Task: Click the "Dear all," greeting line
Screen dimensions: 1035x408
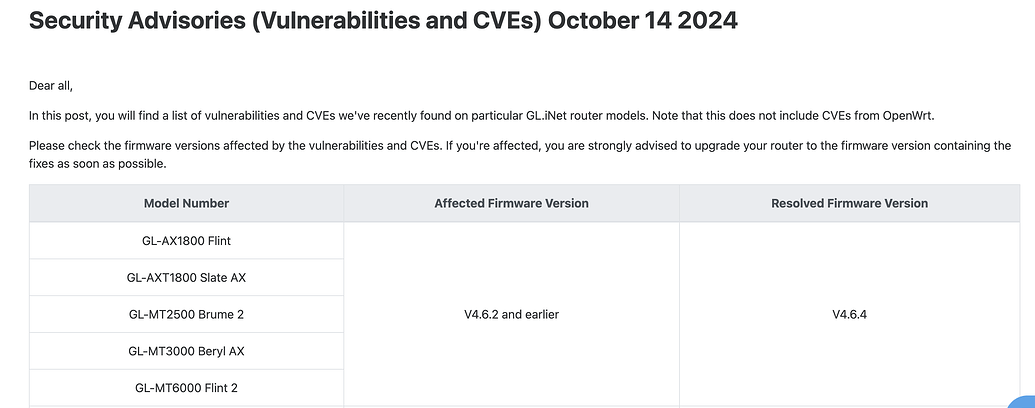Action: pyautogui.click(x=51, y=87)
